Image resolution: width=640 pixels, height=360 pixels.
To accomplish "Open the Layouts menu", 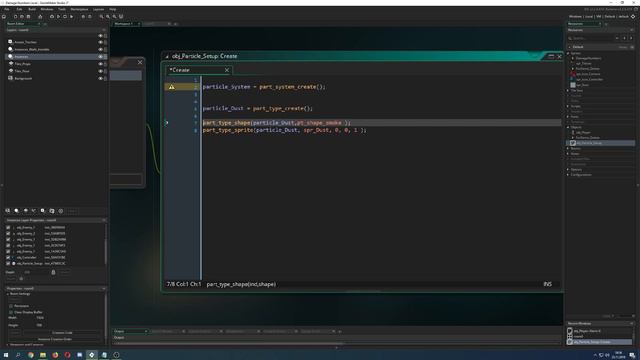I will (x=98, y=9).
